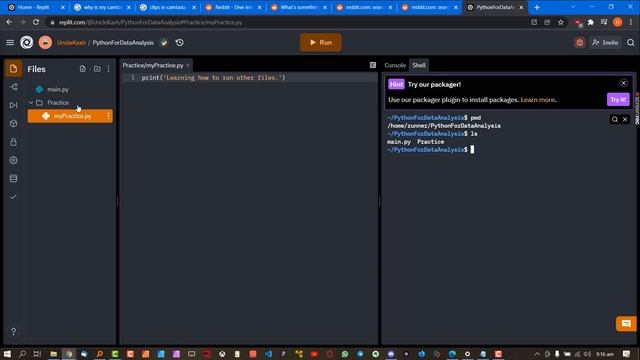Image resolution: width=640 pixels, height=360 pixels.
Task: Open File Explorer from the taskbar
Action: [53, 354]
